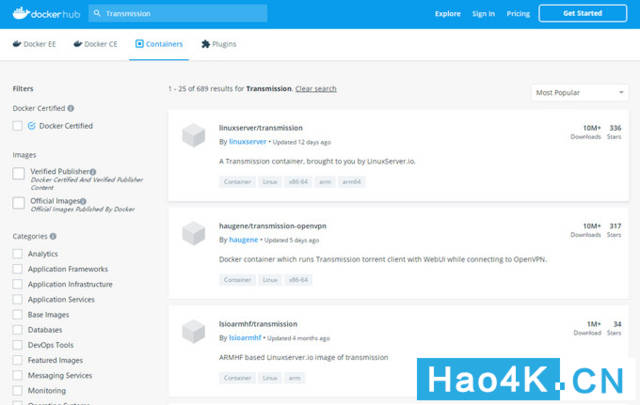The width and height of the screenshot is (640, 405).
Task: Check the Monitoring category
Action: tap(18, 391)
